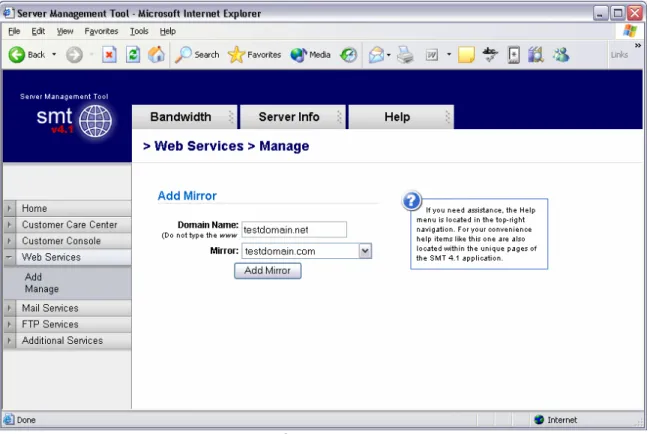Open the Tools menu

(139, 31)
